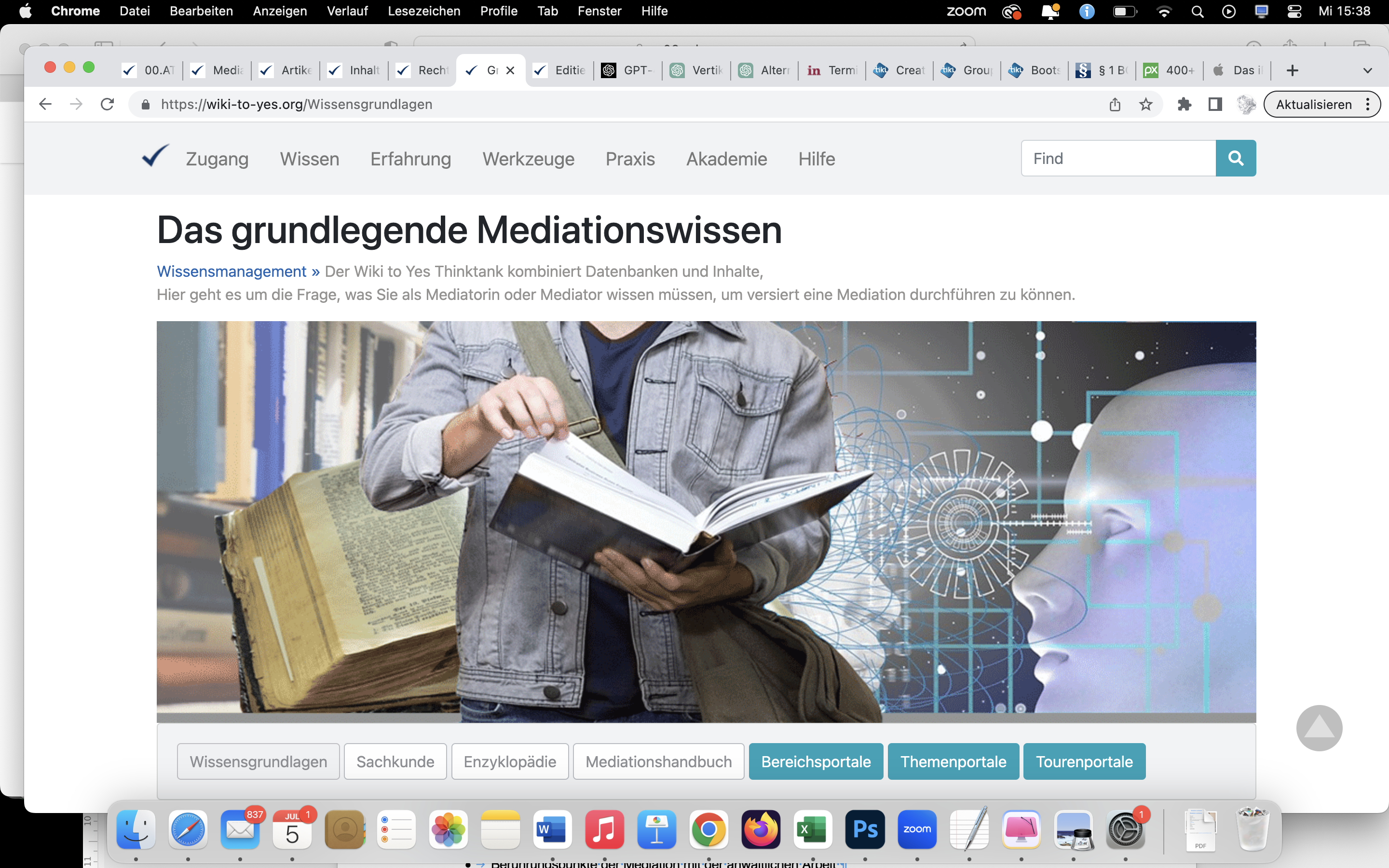Expand the tab search chevron

click(1367, 70)
